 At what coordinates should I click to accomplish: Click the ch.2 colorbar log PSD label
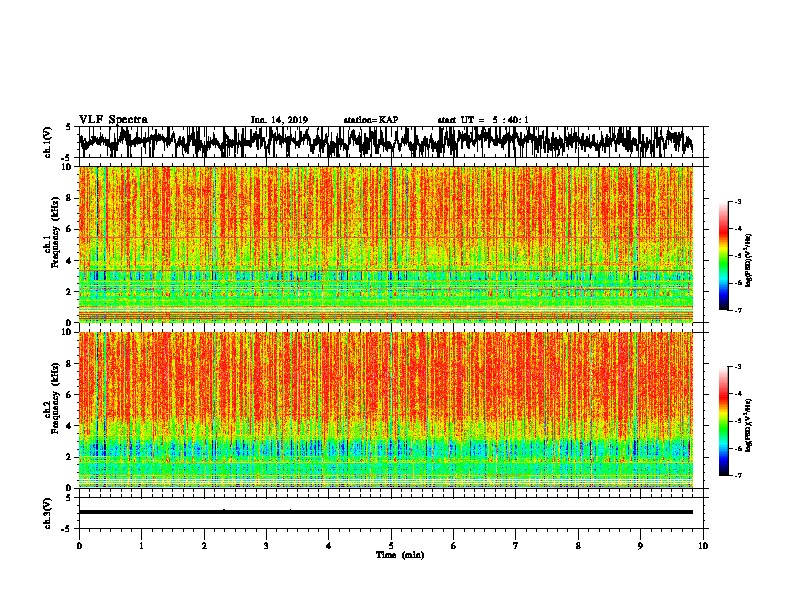coord(749,425)
